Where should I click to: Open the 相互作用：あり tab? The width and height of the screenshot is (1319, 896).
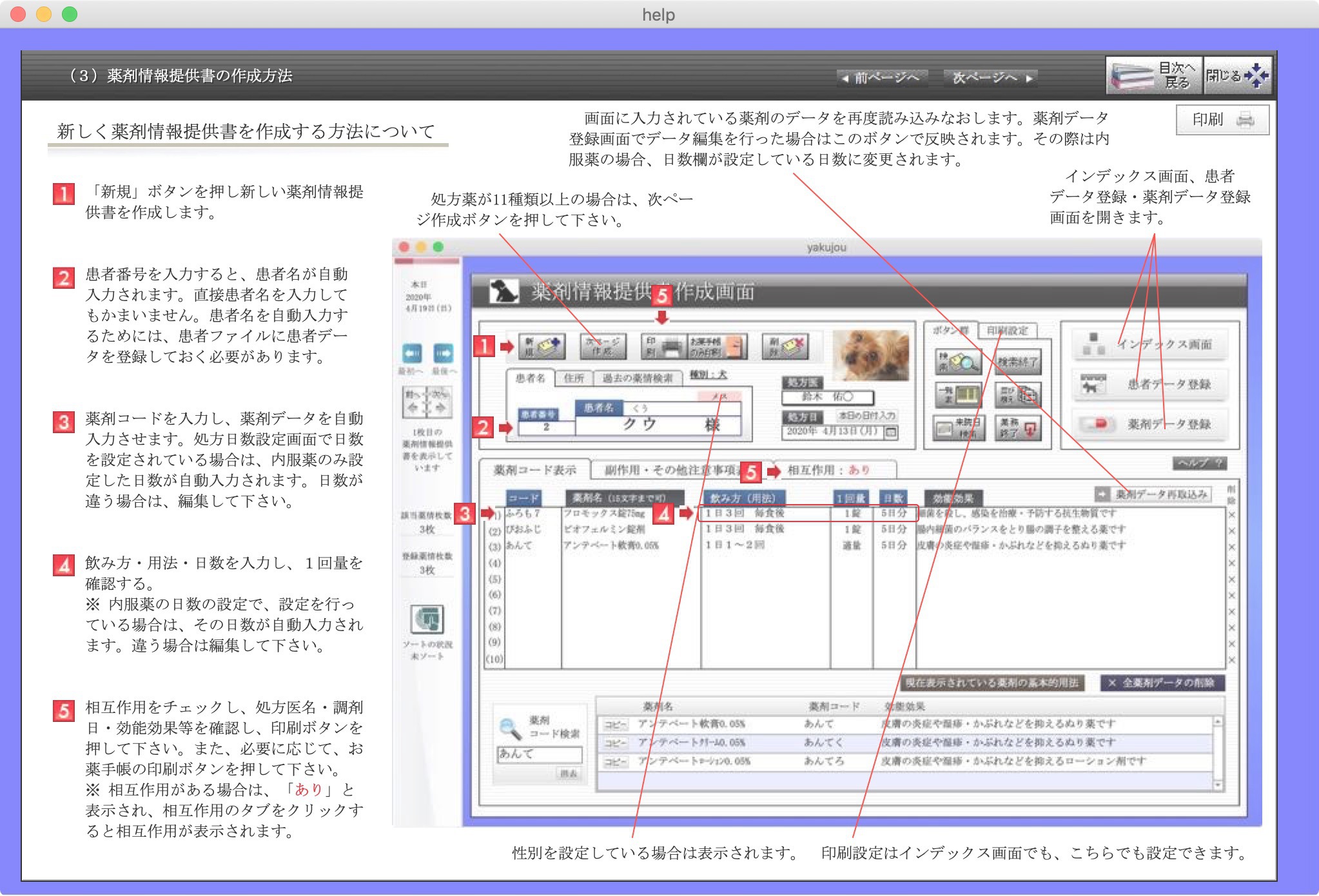(x=828, y=470)
